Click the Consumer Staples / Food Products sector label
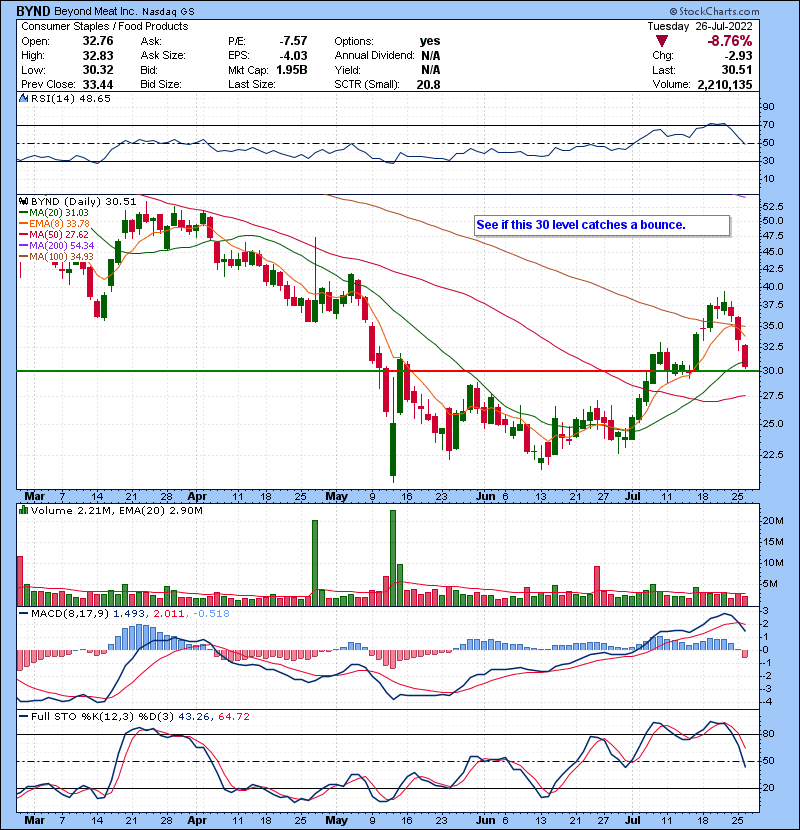Screen dimensions: 800x830 [105, 26]
